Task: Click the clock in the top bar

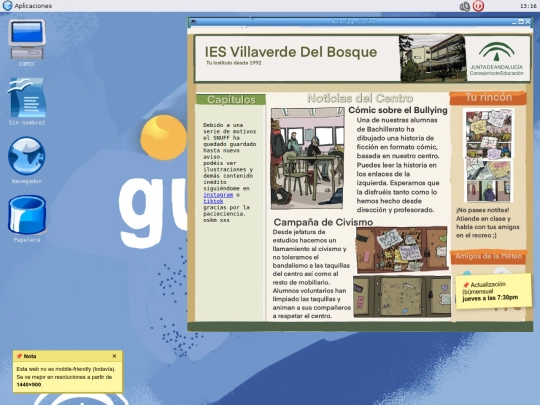Action: click(x=528, y=6)
